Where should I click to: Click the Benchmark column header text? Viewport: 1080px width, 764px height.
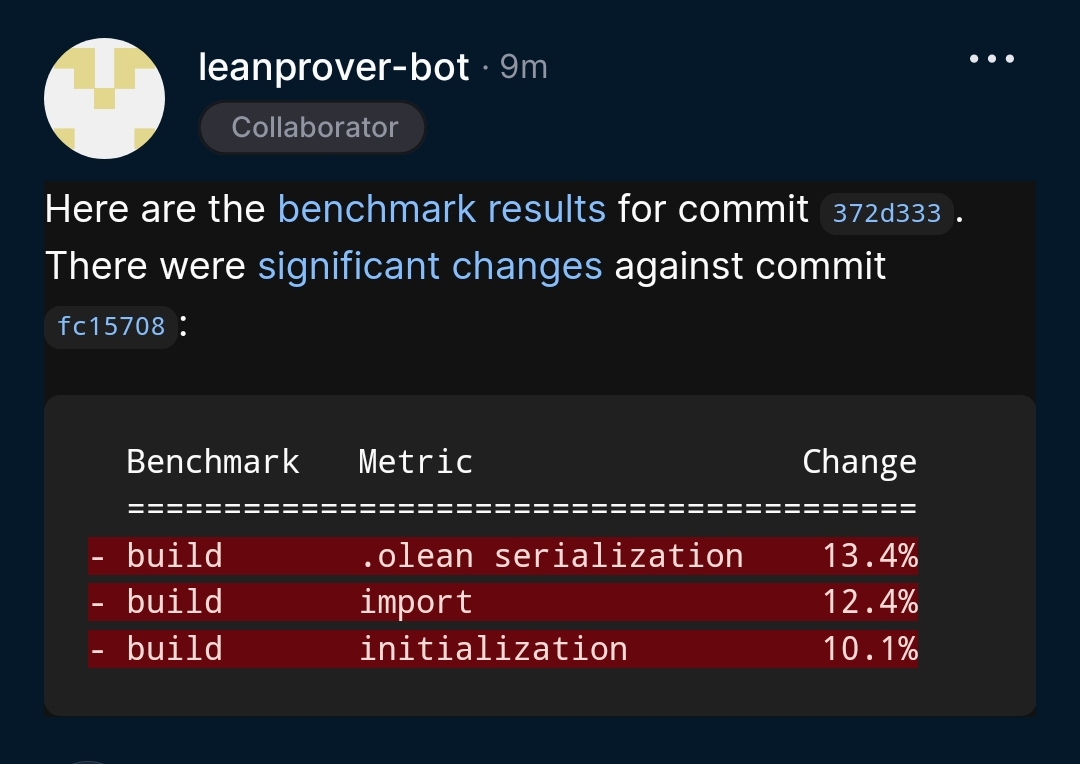coord(213,462)
